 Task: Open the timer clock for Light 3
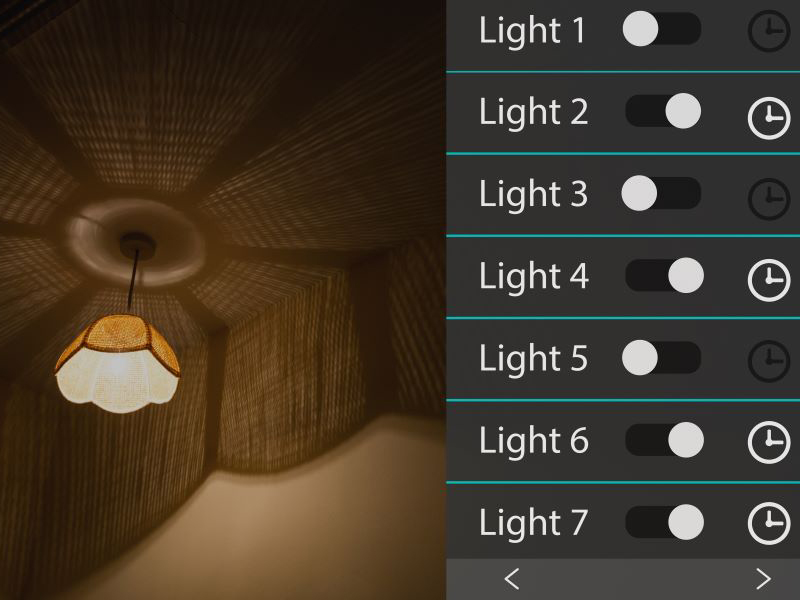tap(769, 199)
